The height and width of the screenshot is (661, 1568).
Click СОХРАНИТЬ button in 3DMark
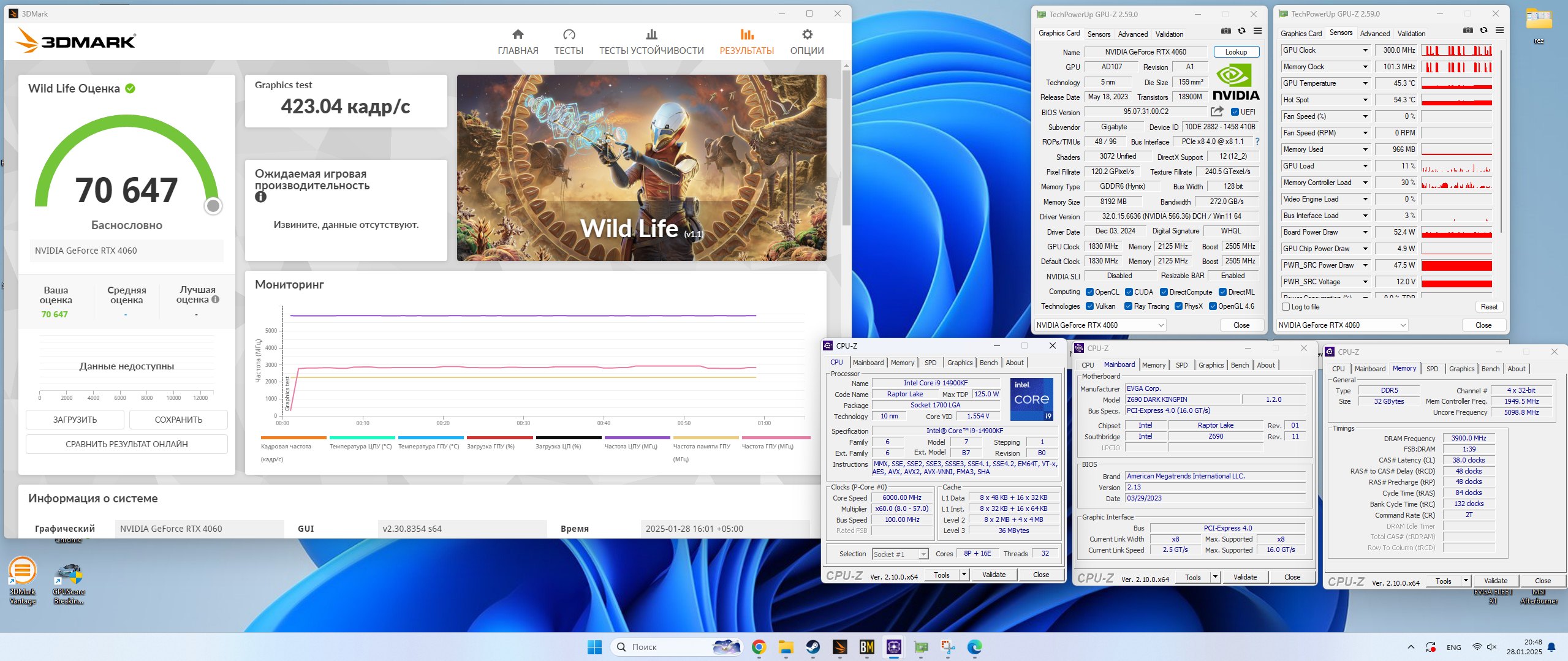coord(178,420)
